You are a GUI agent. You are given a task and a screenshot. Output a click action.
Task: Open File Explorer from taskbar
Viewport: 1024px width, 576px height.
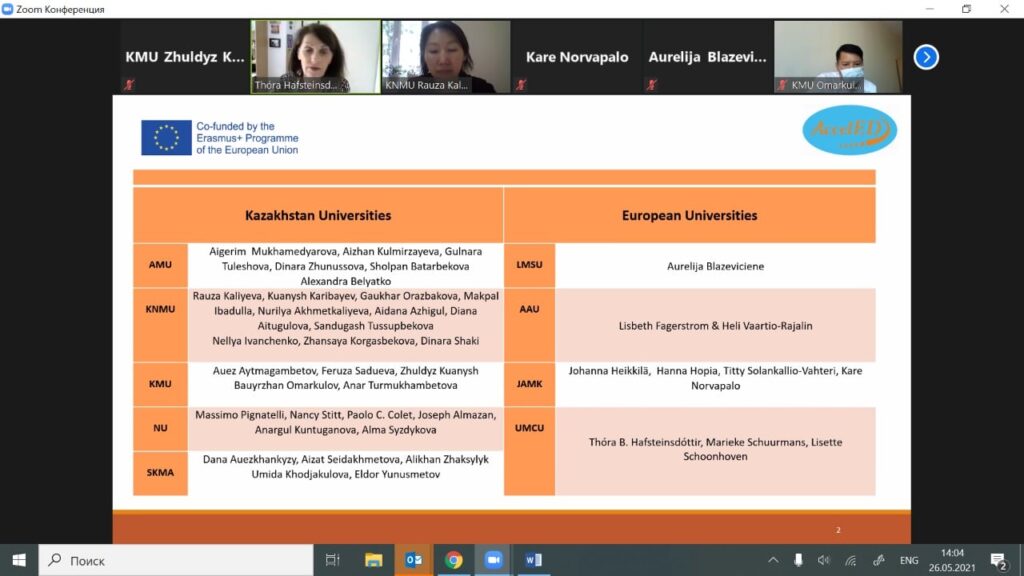click(x=373, y=560)
